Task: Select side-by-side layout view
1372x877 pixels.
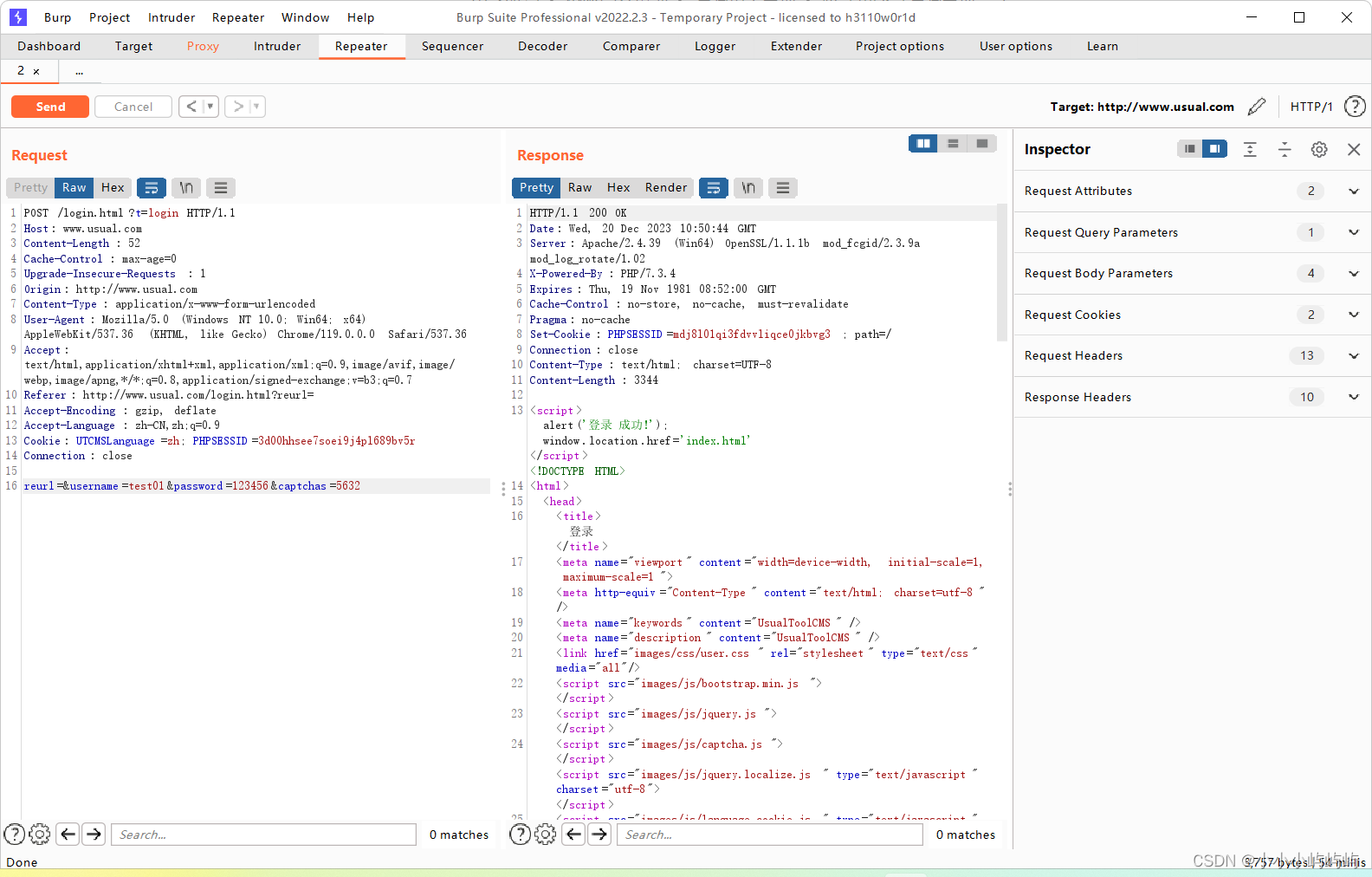Action: click(923, 143)
